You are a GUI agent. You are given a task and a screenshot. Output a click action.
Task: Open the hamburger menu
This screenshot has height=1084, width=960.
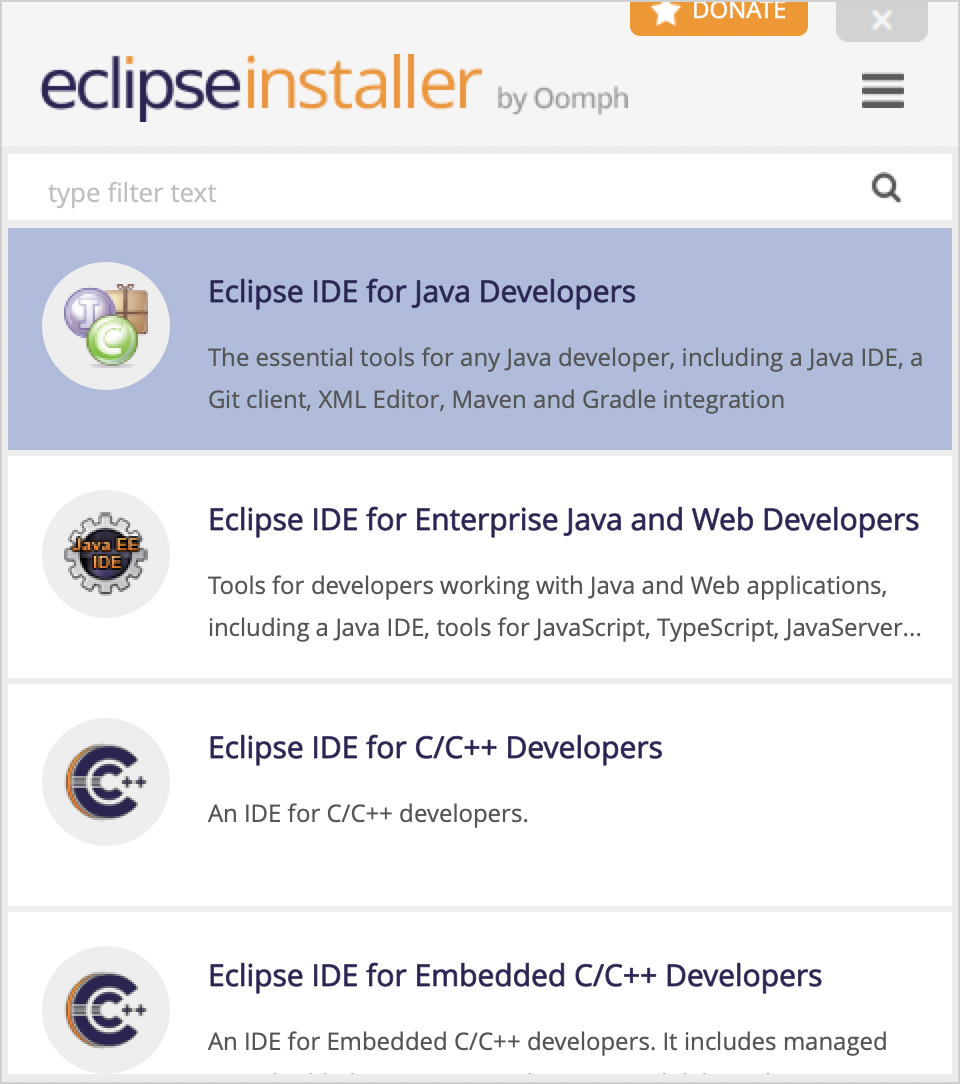[883, 91]
